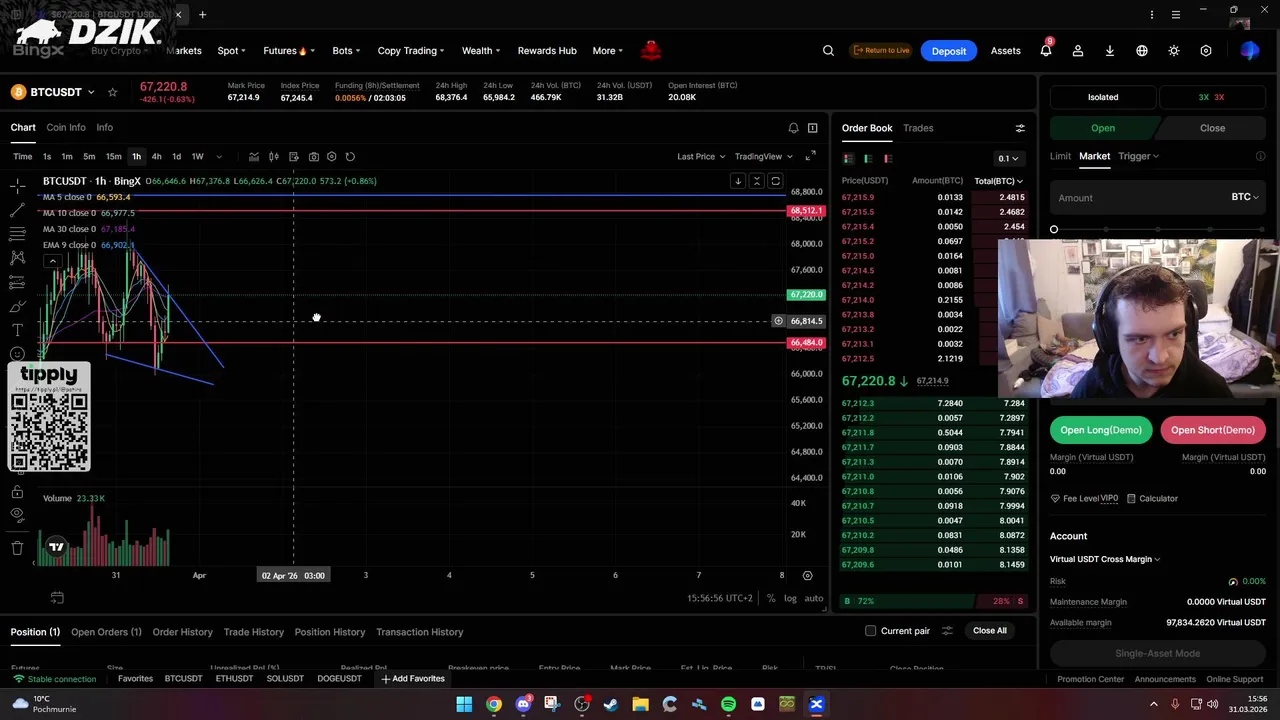This screenshot has height=720, width=1280.
Task: Favorite BTCUSDT with star icon
Action: pos(112,92)
